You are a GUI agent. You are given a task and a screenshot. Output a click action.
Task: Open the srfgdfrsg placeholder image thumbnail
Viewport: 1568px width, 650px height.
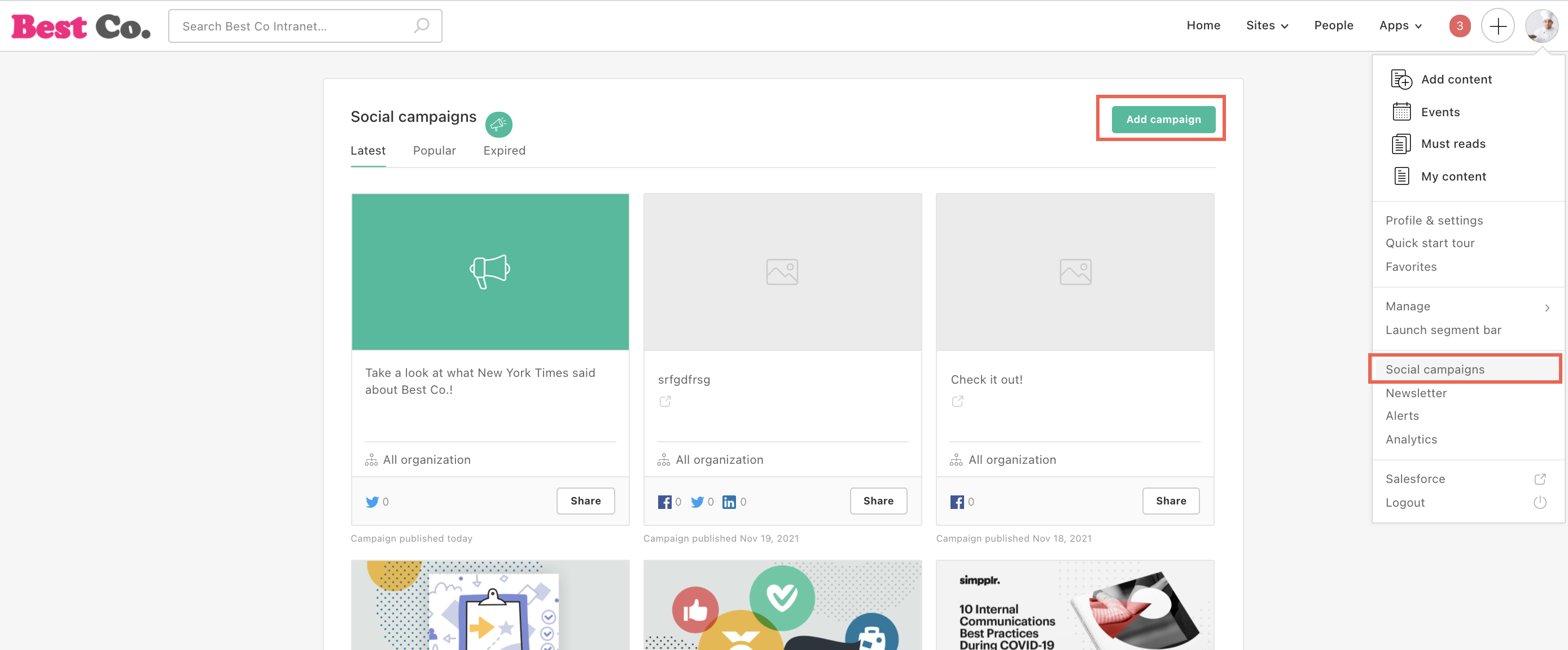782,271
